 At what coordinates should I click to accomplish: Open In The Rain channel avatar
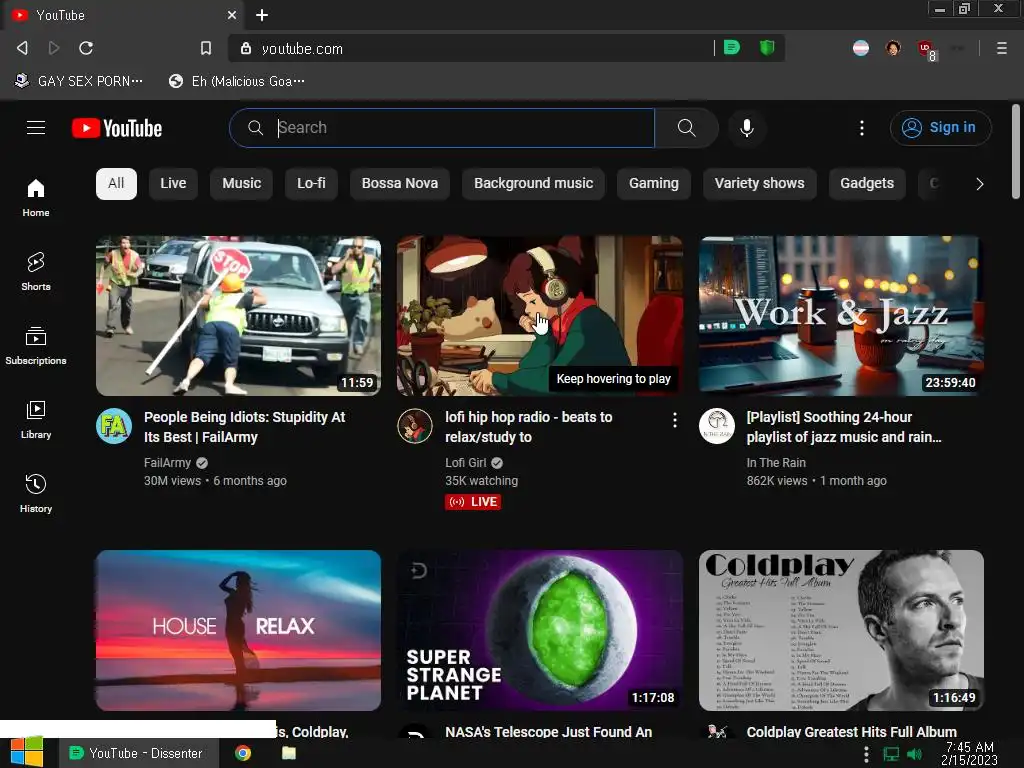pyautogui.click(x=717, y=426)
